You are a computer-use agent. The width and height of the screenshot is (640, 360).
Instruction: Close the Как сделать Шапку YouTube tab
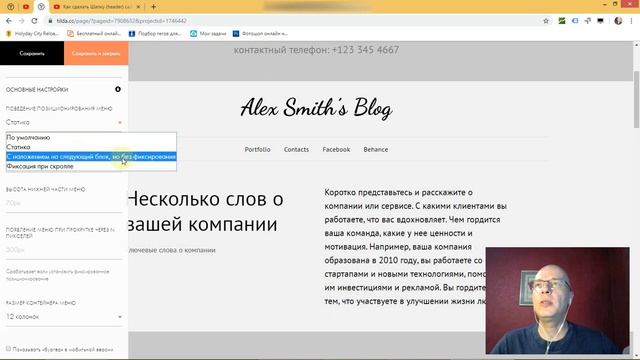(138, 7)
